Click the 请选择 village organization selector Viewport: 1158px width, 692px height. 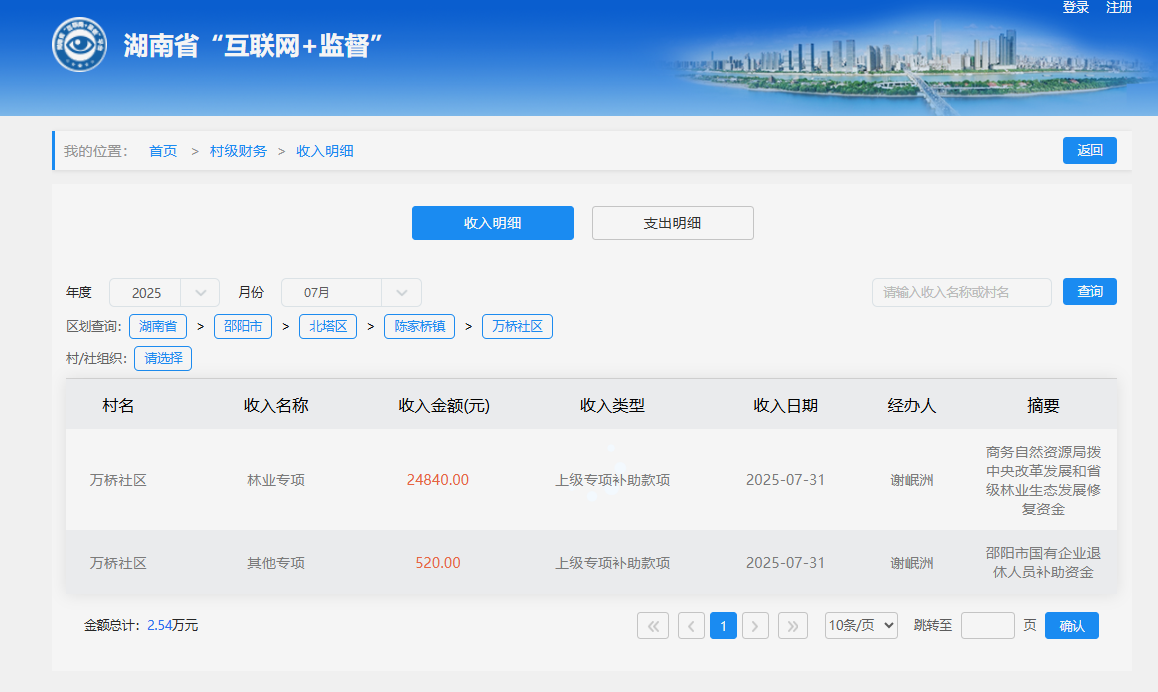point(163,358)
